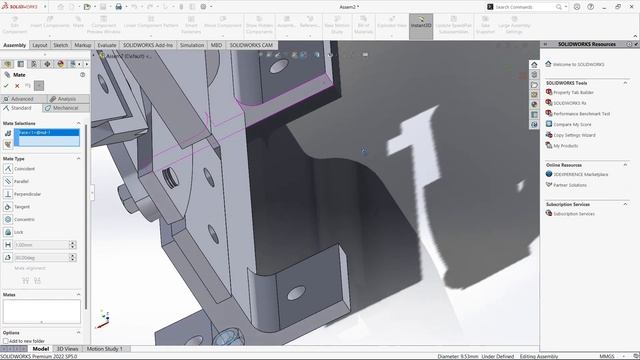Cancel the mate with the red X
Image resolution: width=640 pixels, height=360 pixels.
click(17, 86)
